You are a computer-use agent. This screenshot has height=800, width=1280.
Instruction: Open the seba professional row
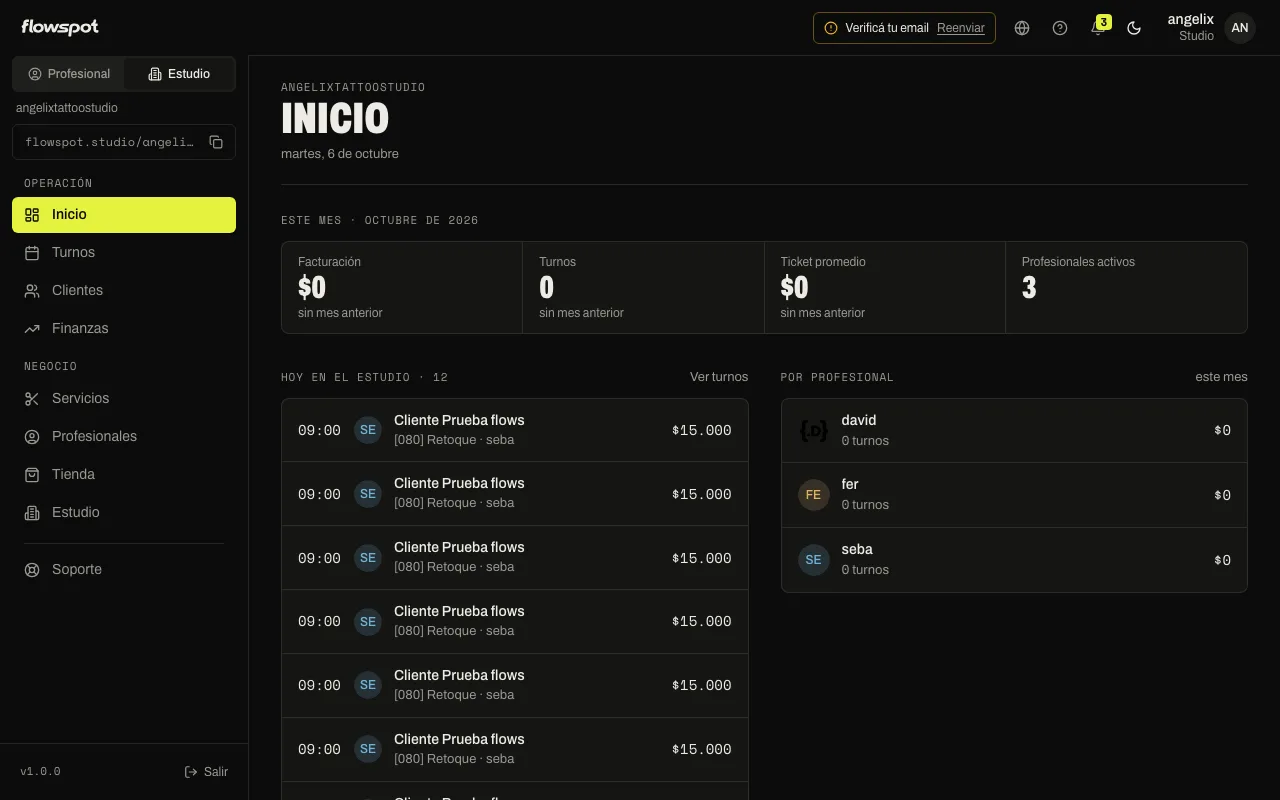tap(1014, 560)
